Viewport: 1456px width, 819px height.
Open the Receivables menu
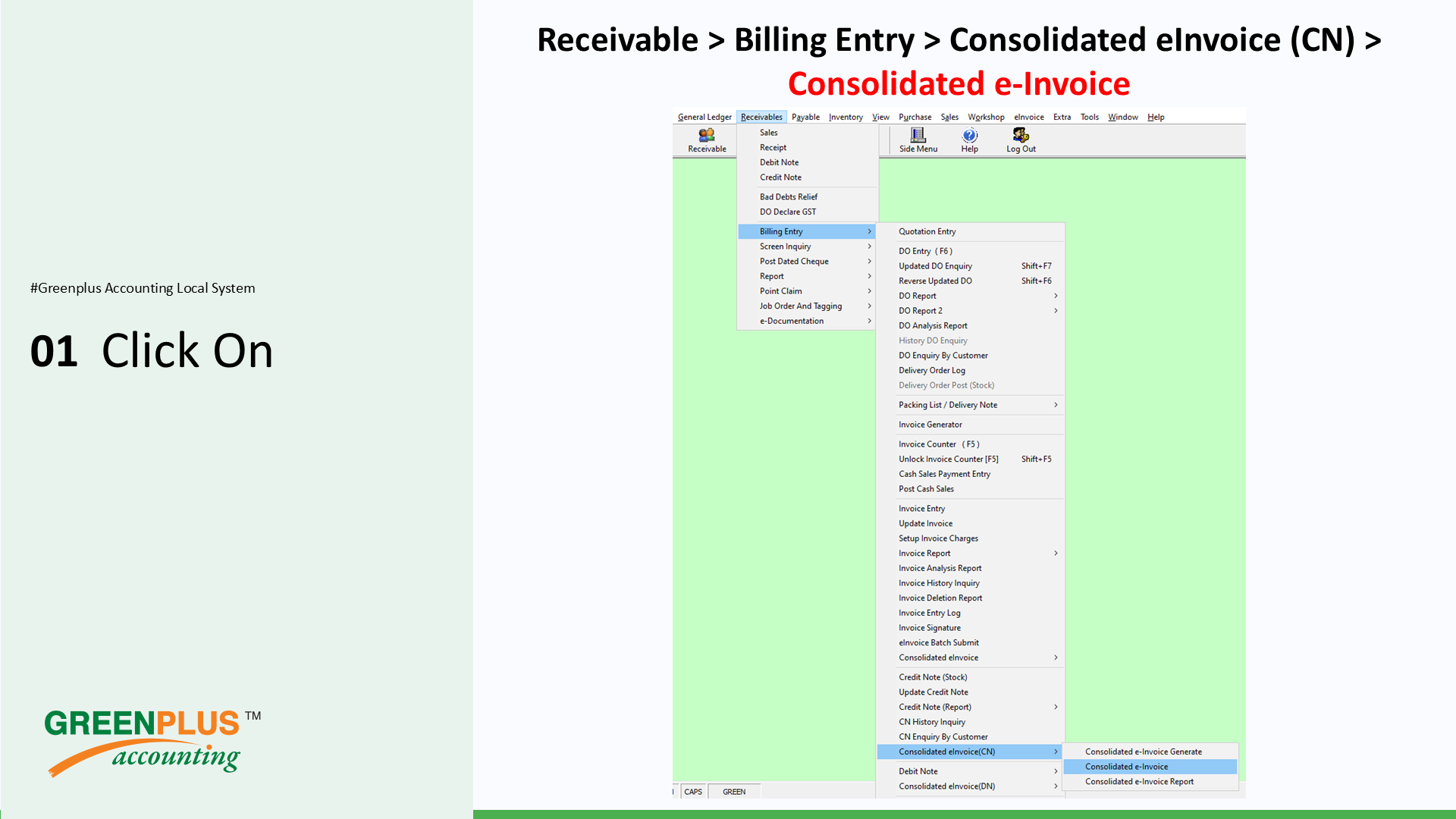coord(761,117)
